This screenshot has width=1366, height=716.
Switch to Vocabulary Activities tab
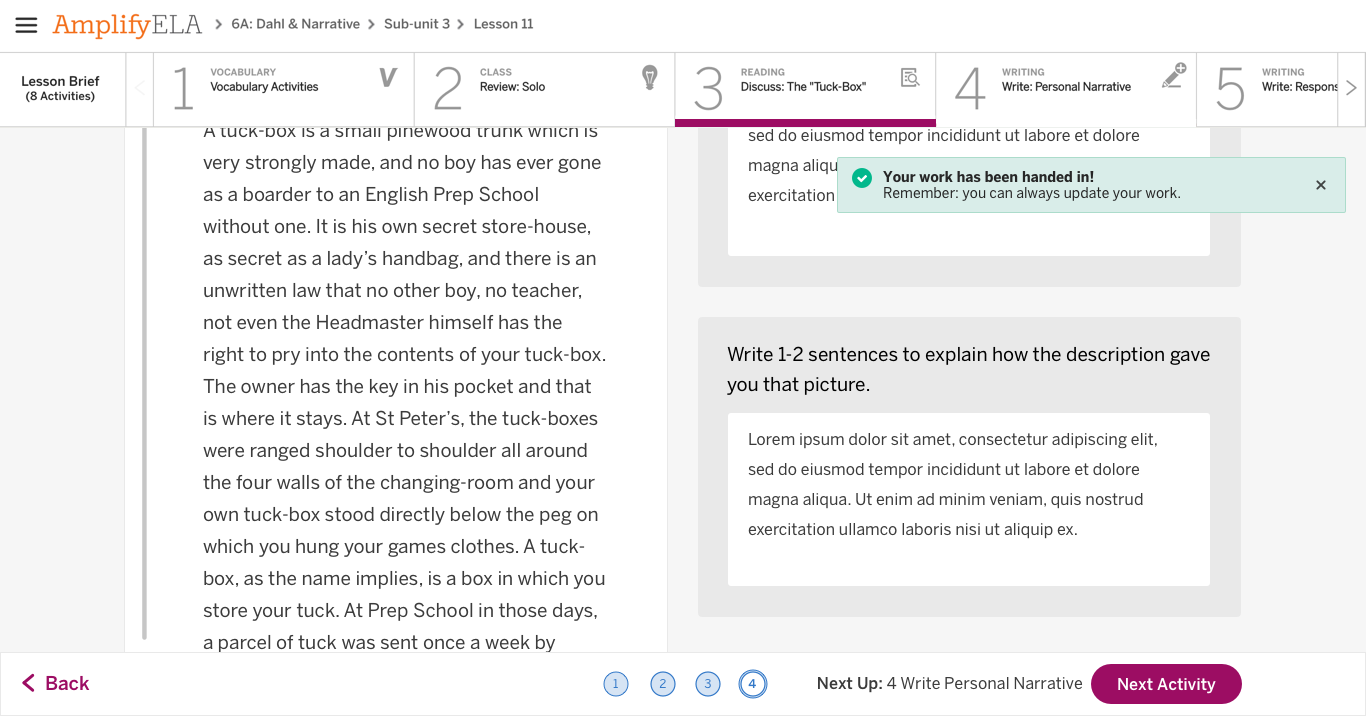coord(284,89)
